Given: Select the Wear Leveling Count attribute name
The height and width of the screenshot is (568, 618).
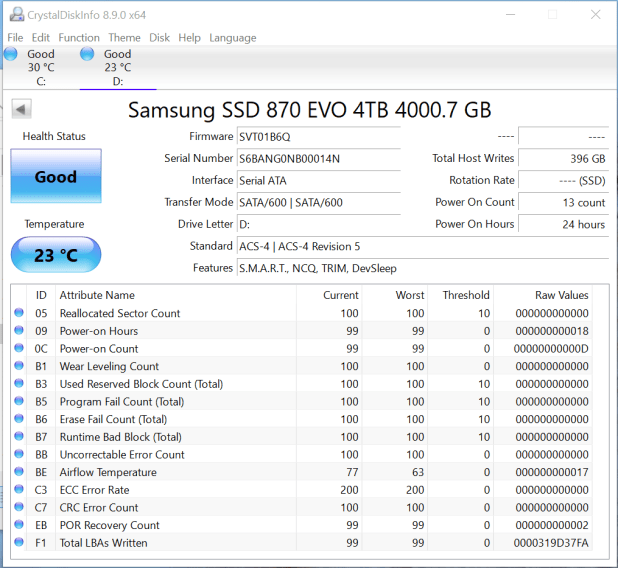Looking at the screenshot, I should pyautogui.click(x=109, y=367).
